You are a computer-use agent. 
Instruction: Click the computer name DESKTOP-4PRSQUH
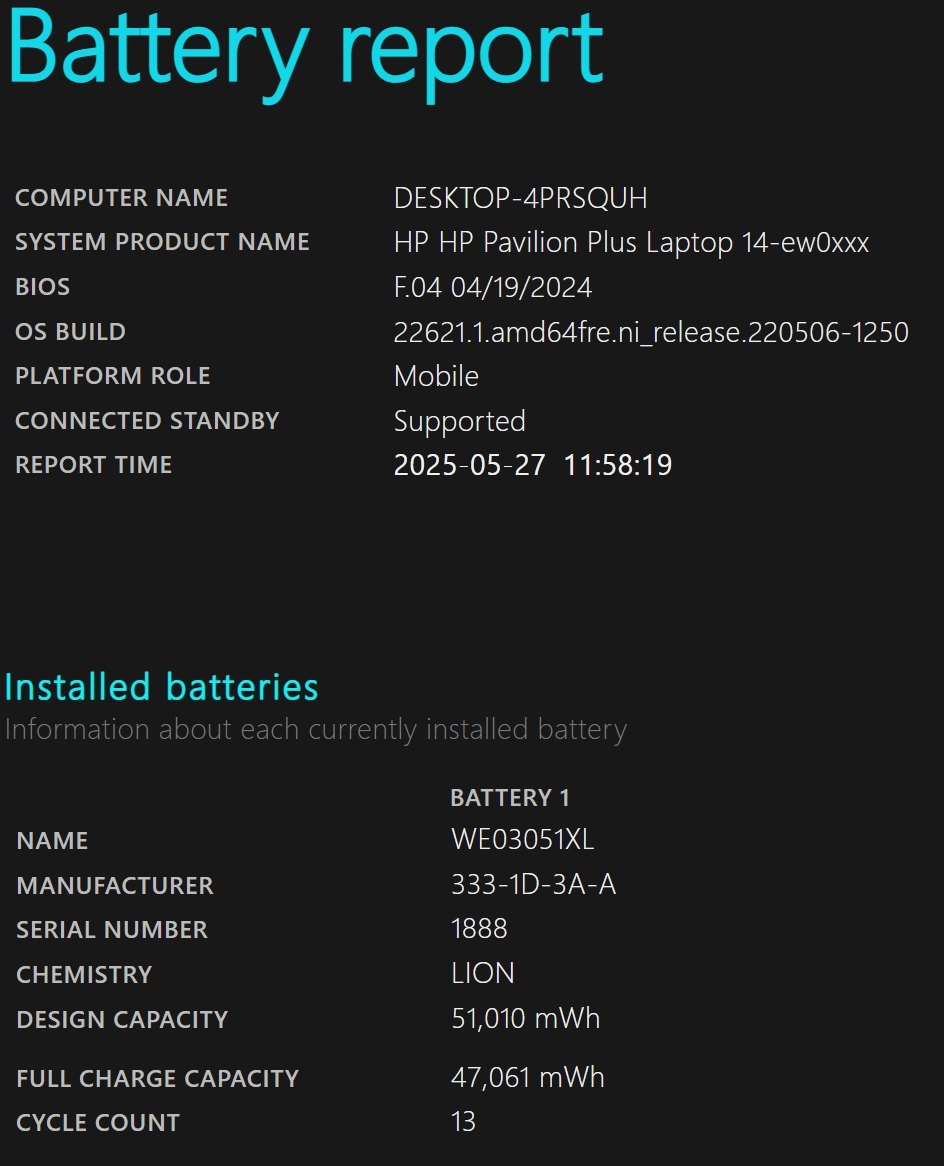point(520,198)
